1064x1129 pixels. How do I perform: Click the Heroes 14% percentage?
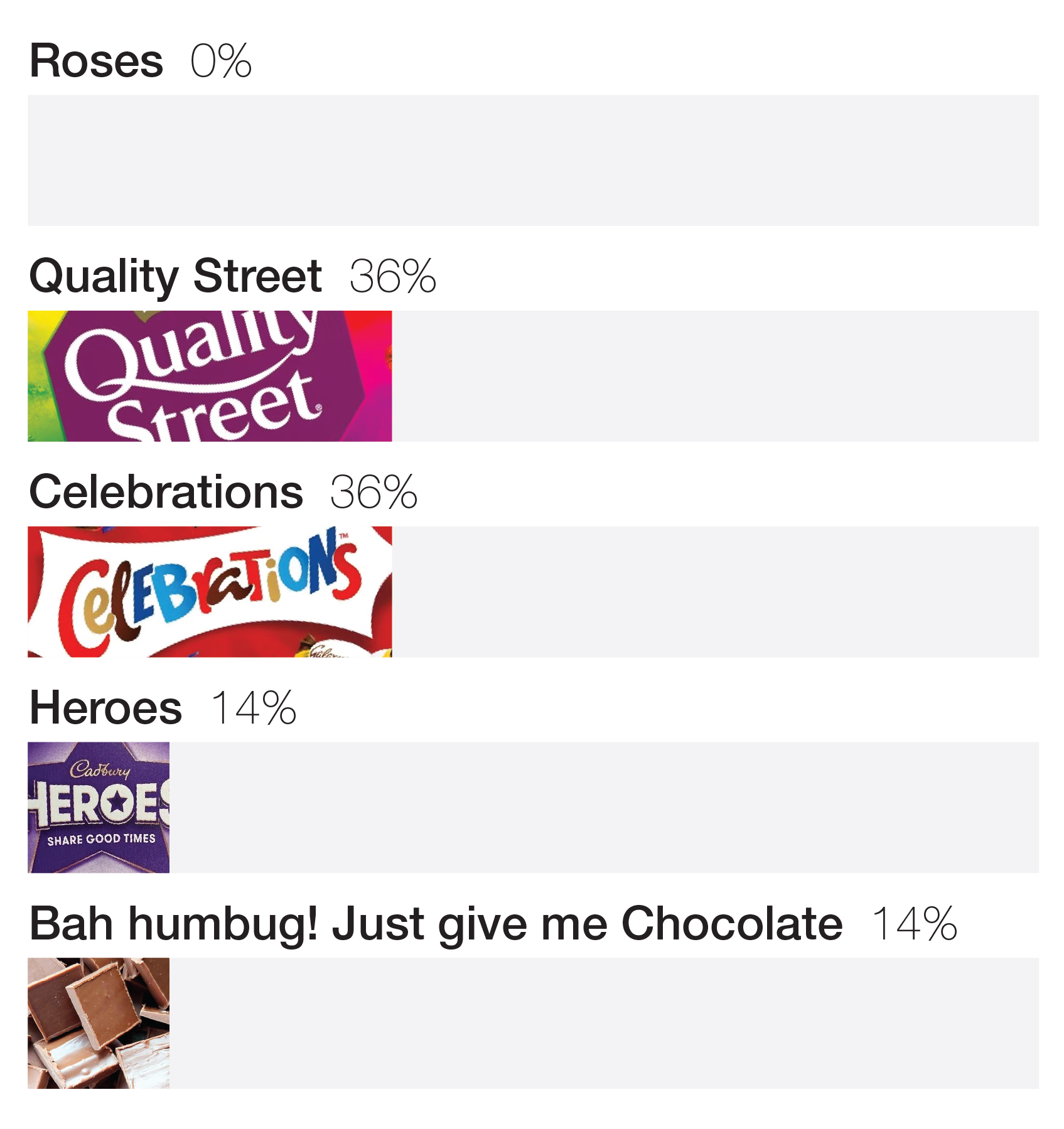point(254,709)
